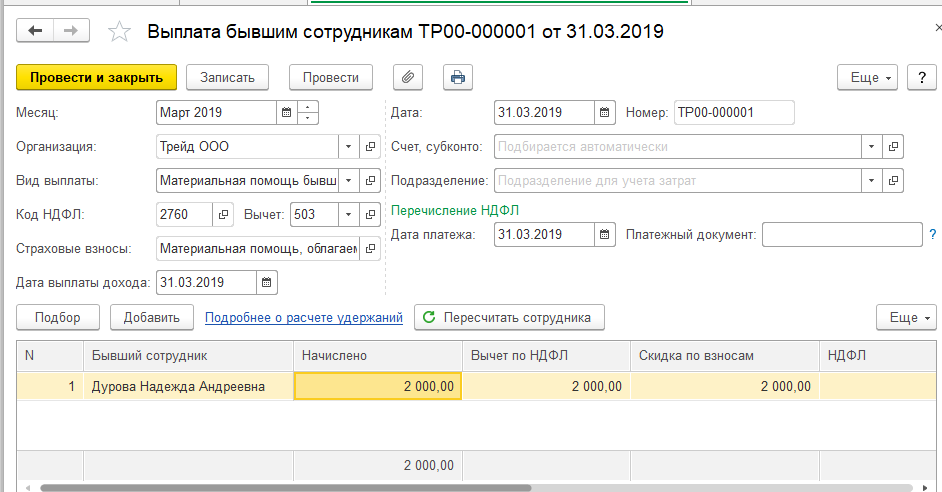942x492 pixels.
Task: Open the Код НДФЛ record via open icon
Action: pyautogui.click(x=223, y=214)
